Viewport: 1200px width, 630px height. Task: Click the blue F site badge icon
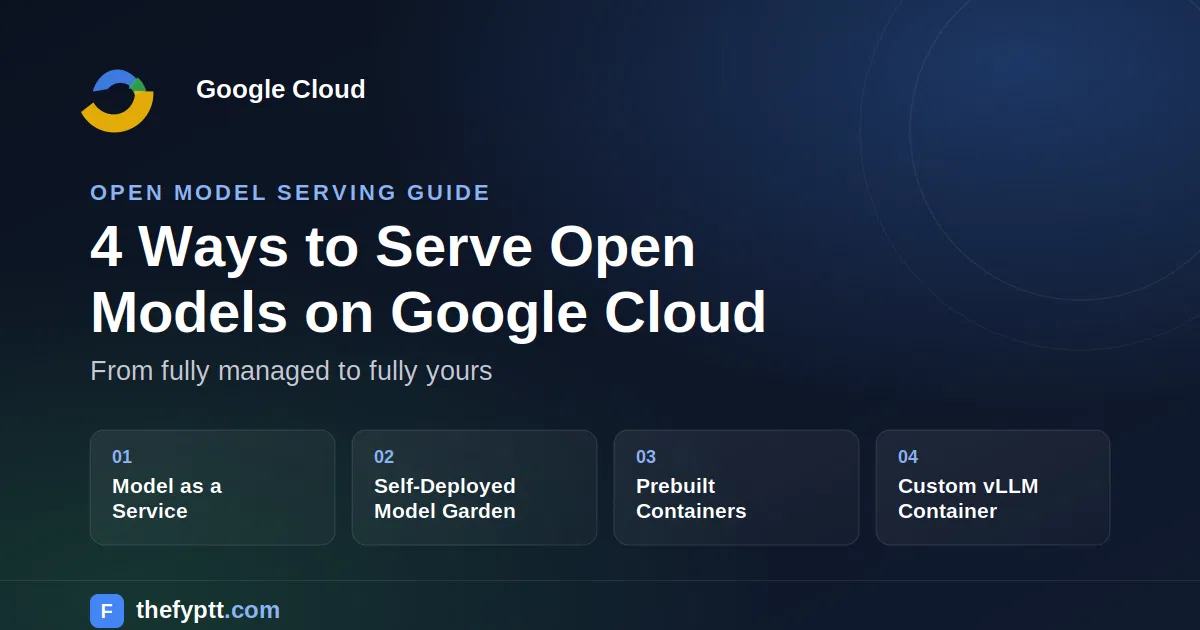click(107, 611)
